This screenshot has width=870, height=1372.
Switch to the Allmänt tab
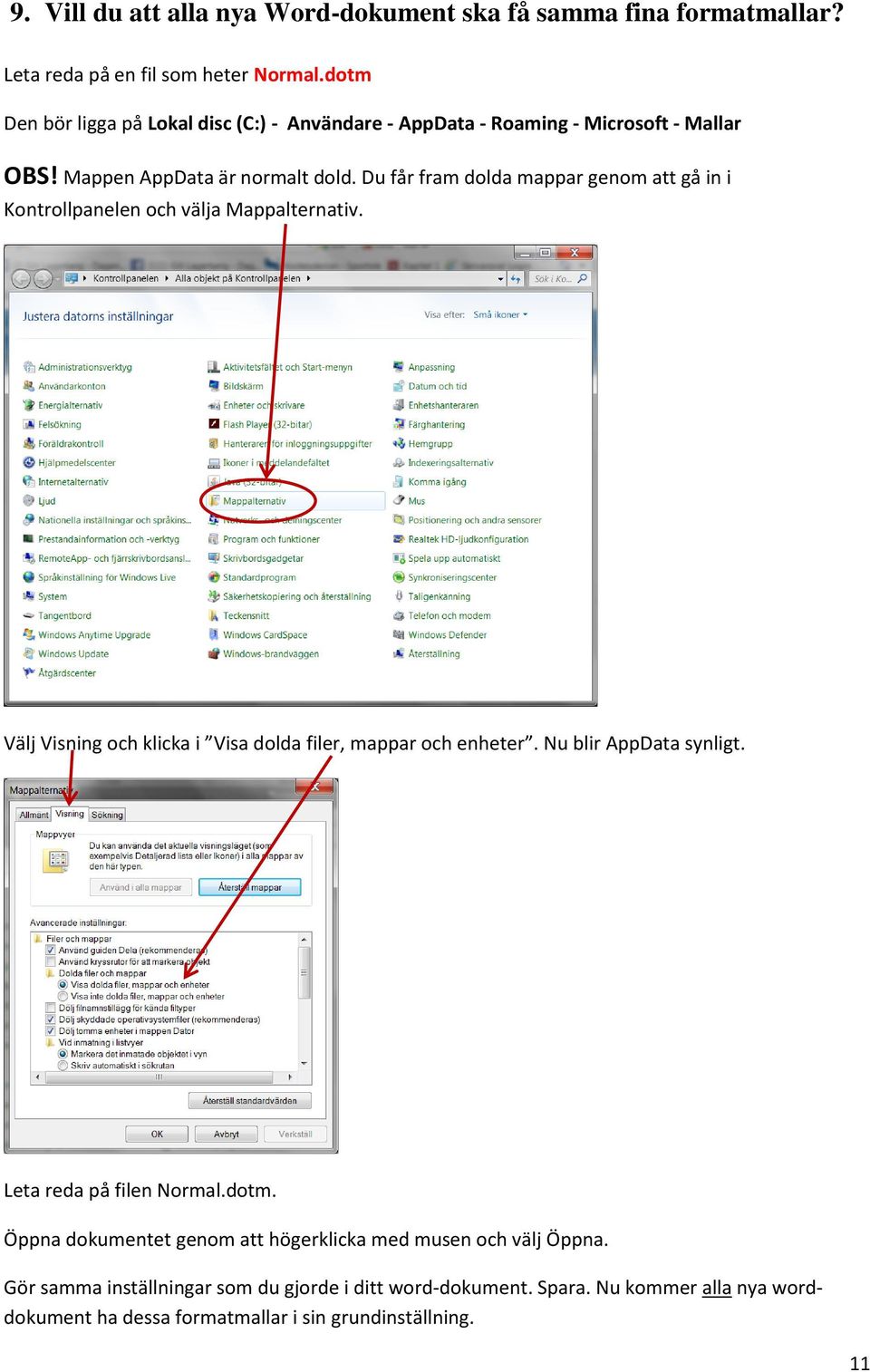click(x=34, y=815)
